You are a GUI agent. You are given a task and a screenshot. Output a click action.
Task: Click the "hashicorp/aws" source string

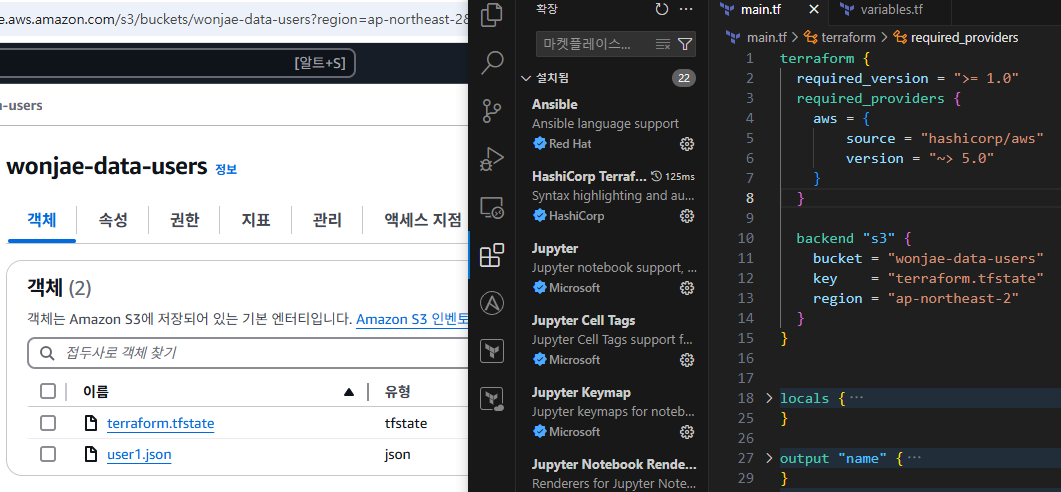click(982, 138)
